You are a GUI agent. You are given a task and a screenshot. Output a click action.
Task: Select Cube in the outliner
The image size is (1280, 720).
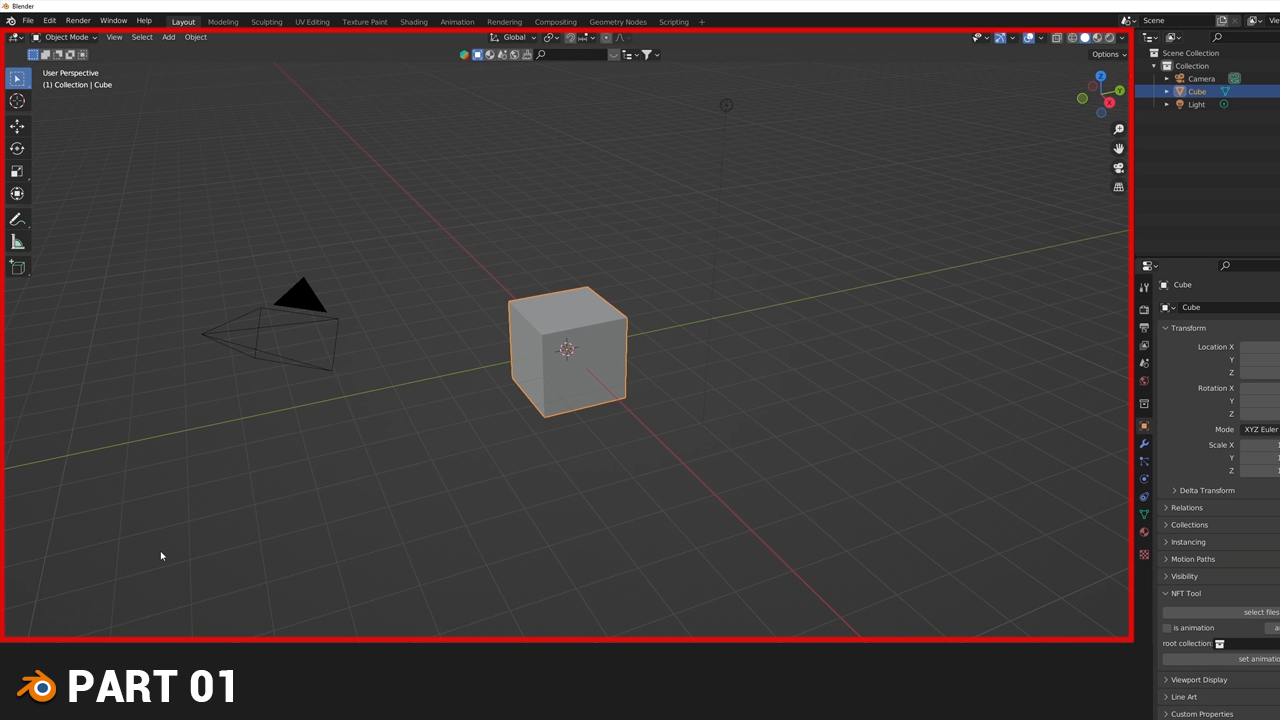click(1197, 92)
